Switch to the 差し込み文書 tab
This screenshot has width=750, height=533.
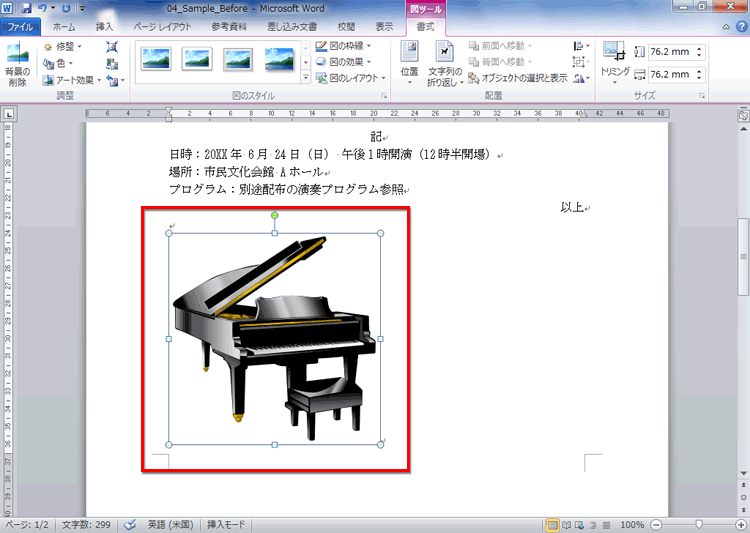(292, 27)
